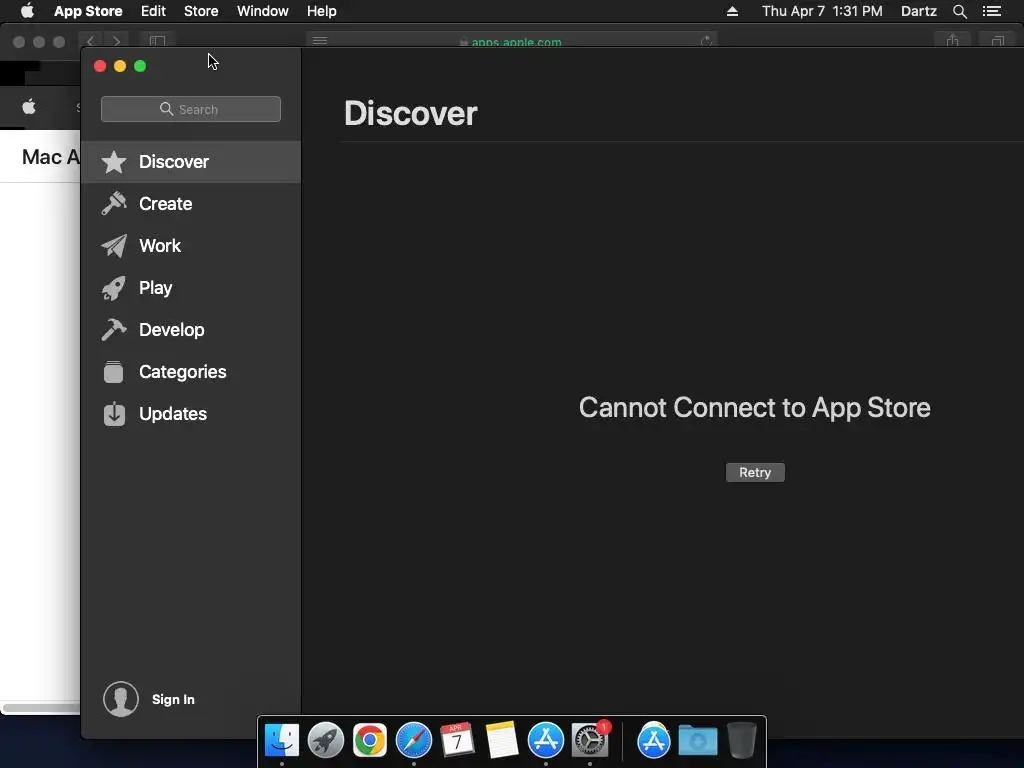1024x768 pixels.
Task: Open the Edit menu
Action: coord(153,11)
